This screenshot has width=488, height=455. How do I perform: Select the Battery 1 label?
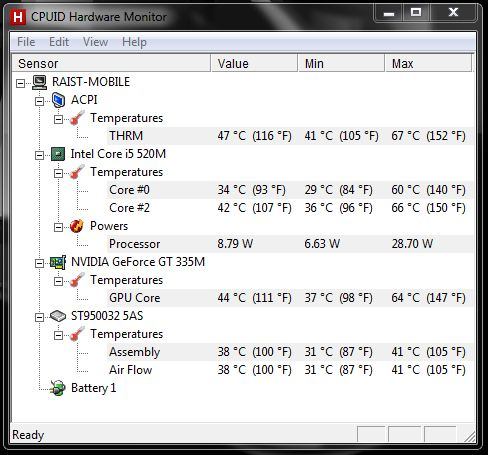pos(93,388)
